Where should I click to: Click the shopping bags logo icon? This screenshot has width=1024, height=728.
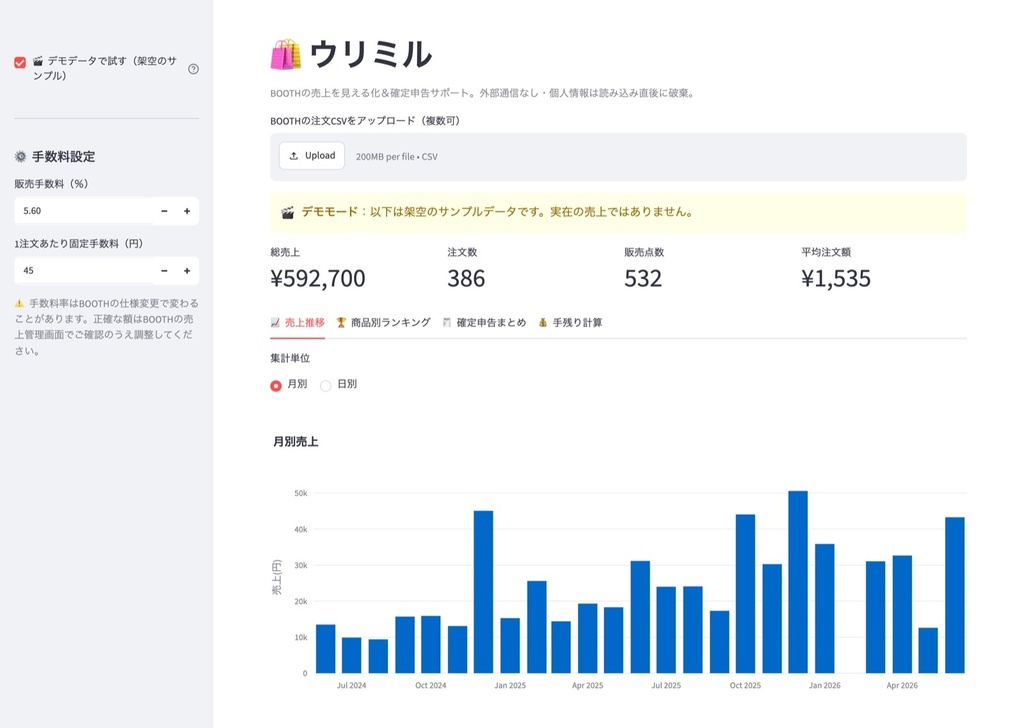pyautogui.click(x=286, y=54)
